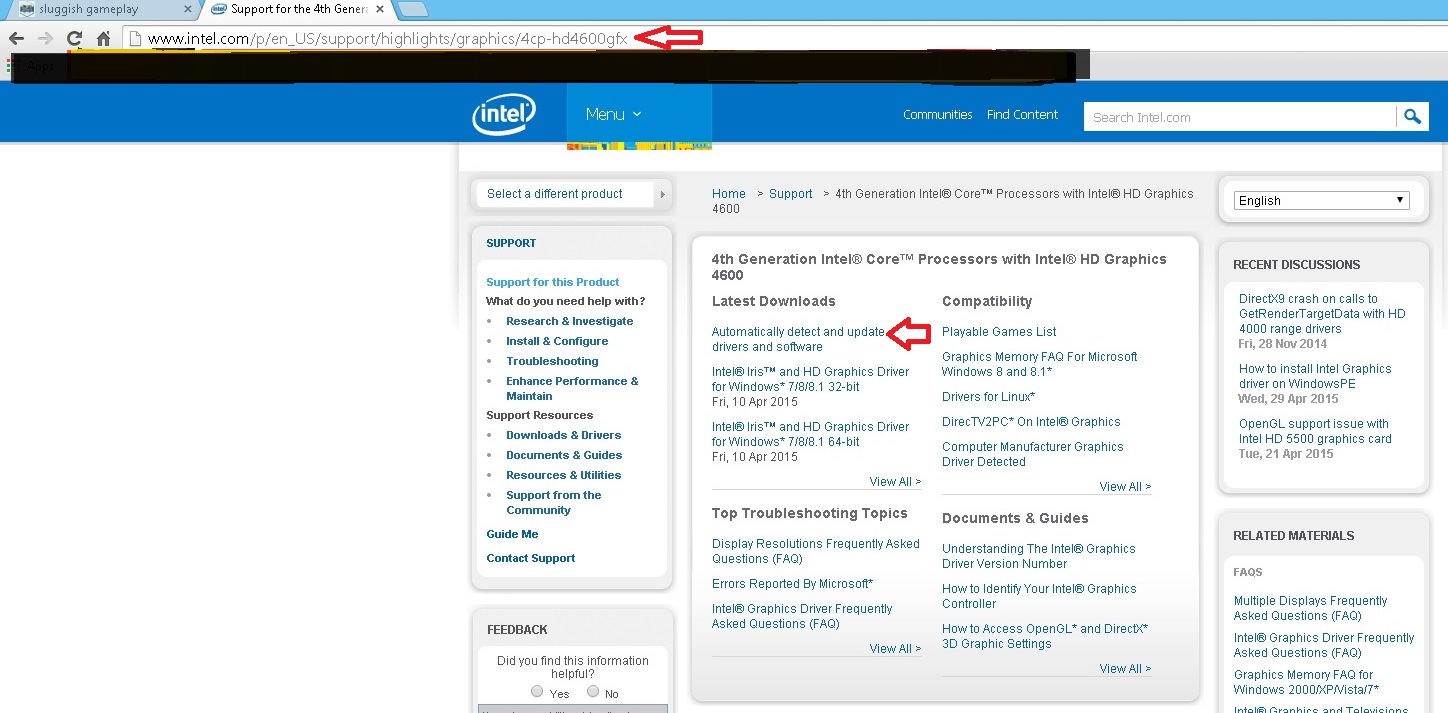
Task: Close the sluggish gameplay tab
Action: coord(187,9)
